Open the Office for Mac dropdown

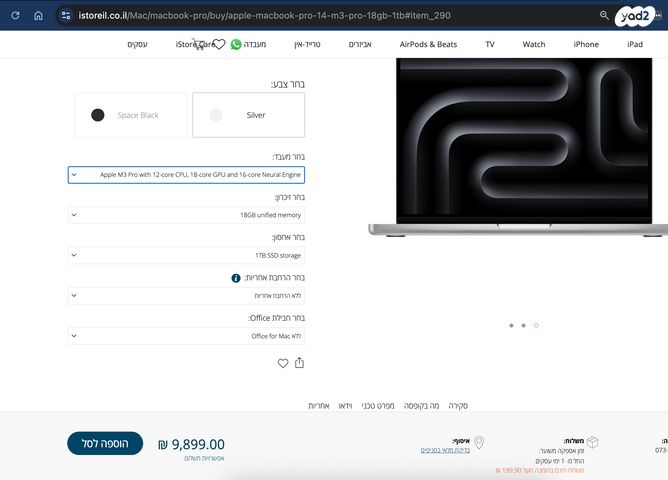coord(186,336)
